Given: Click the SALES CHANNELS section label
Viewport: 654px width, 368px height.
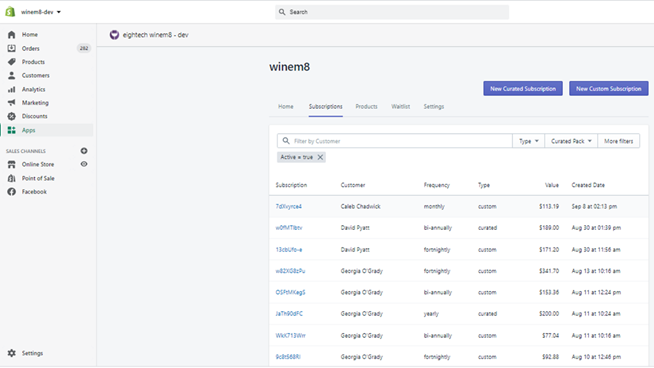Looking at the screenshot, I should pyautogui.click(x=26, y=151).
